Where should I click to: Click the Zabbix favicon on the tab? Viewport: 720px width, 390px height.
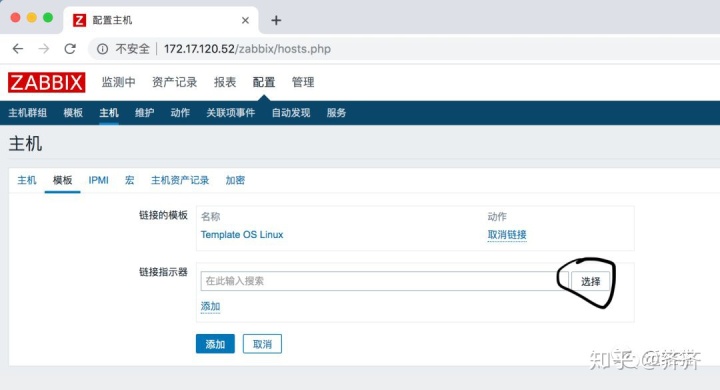(79, 20)
